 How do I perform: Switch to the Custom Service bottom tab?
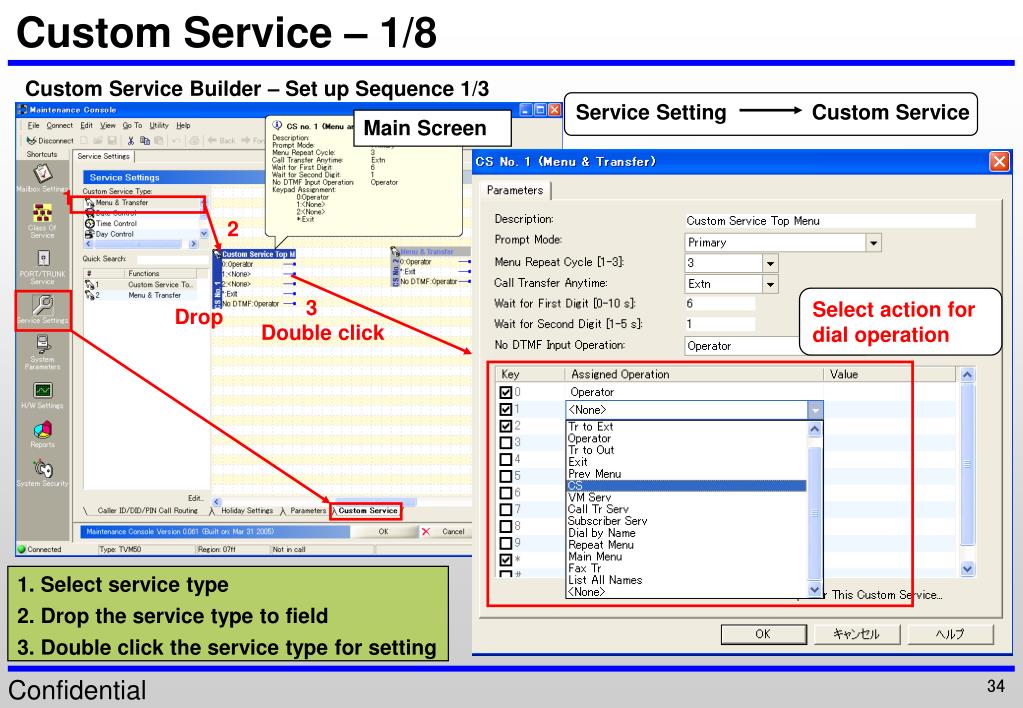tap(367, 511)
